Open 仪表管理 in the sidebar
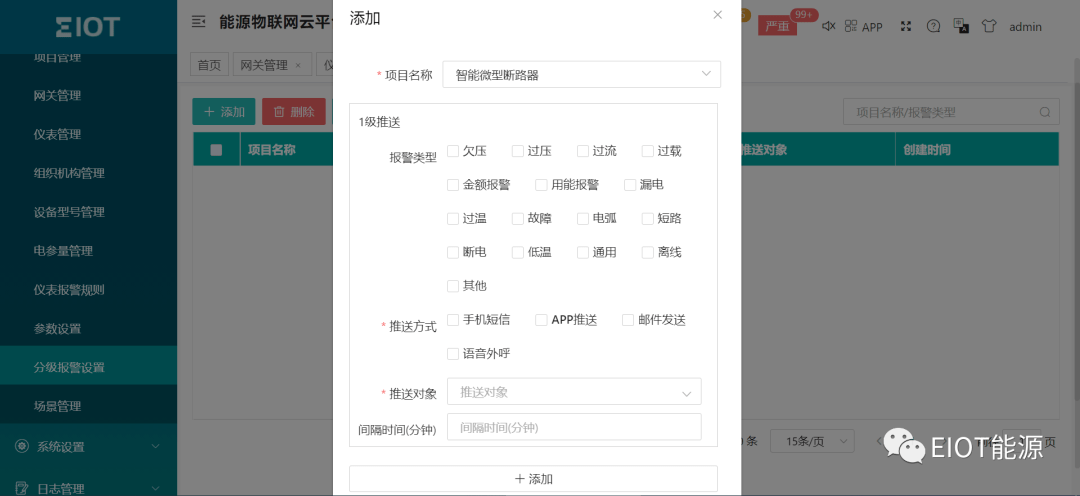This screenshot has height=496, width=1080. (x=57, y=134)
